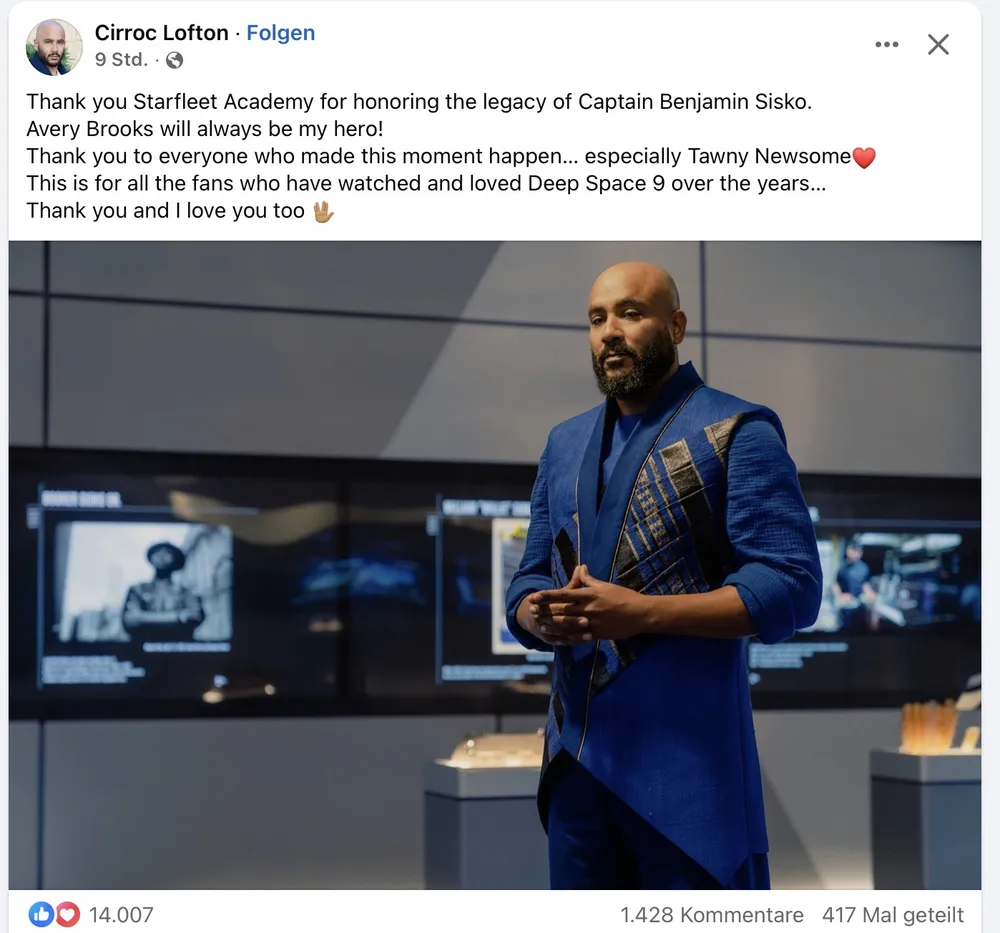This screenshot has height=933, width=1000.
Task: Click the red heart reaction icon
Action: (x=68, y=915)
